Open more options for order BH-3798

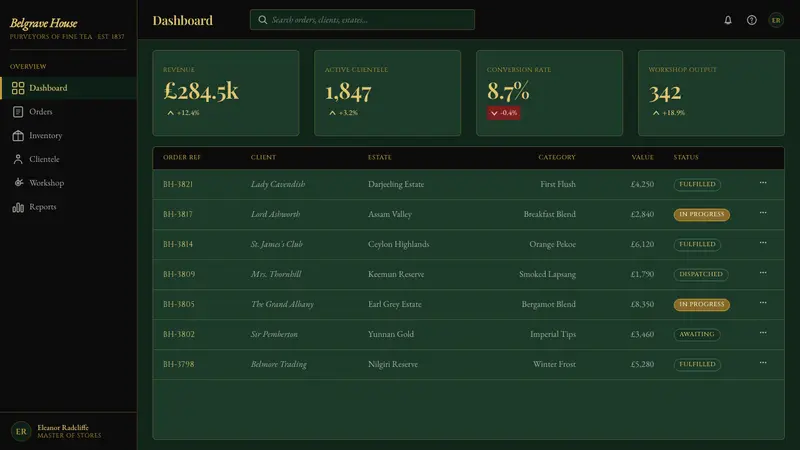pyautogui.click(x=763, y=363)
